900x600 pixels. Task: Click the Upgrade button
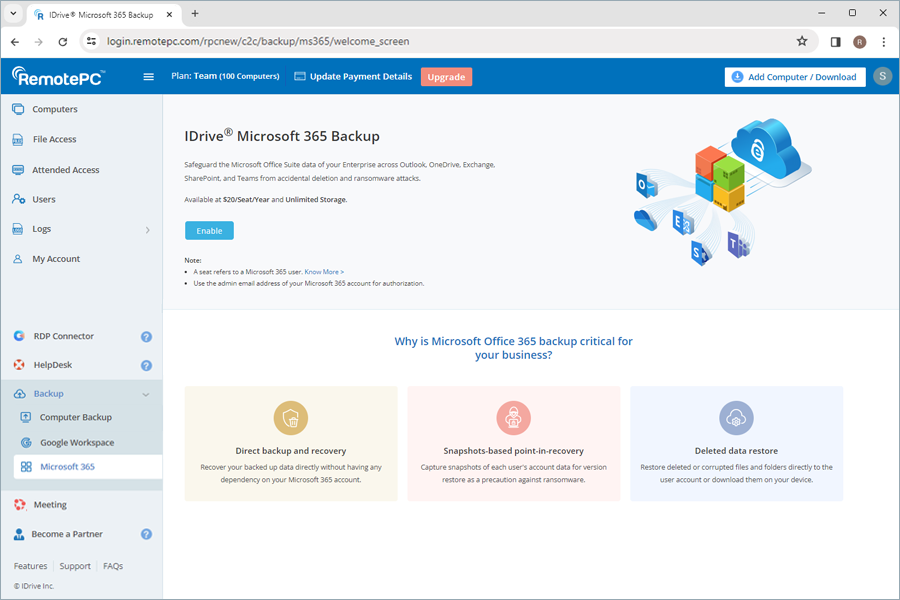coord(446,77)
